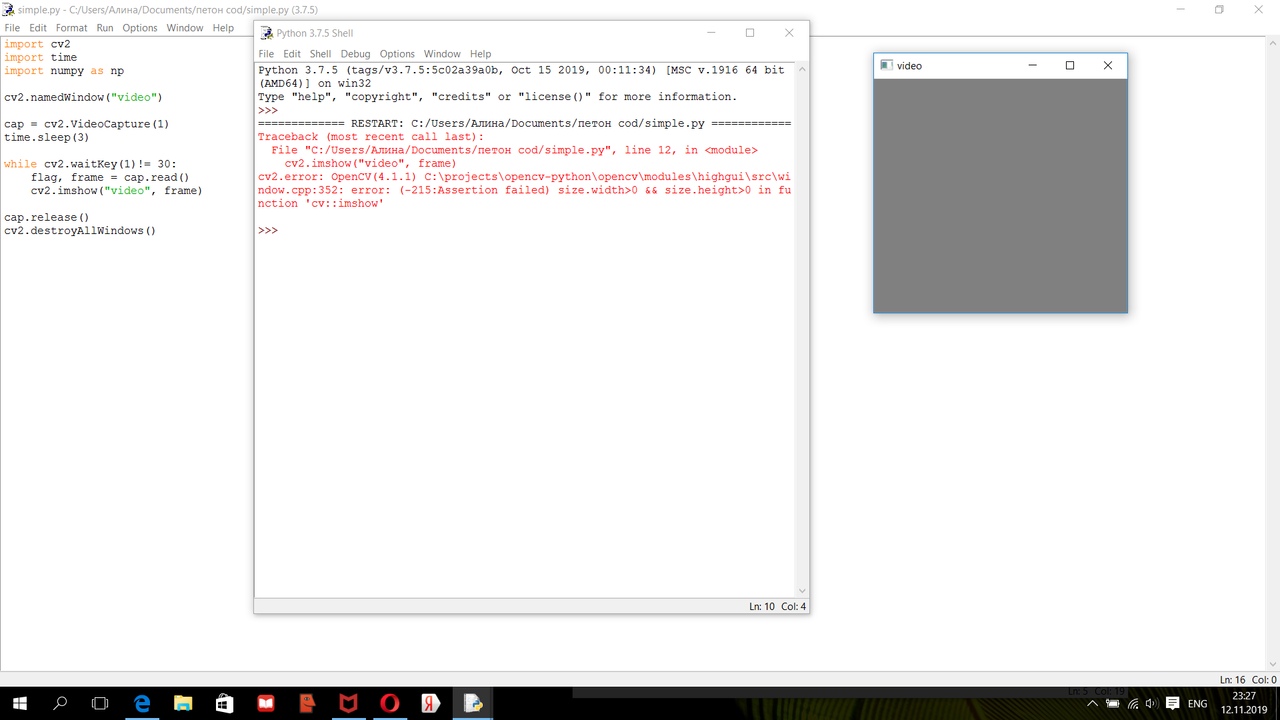Open Run menu in editor window
Screen dimensions: 1280x720
point(105,28)
